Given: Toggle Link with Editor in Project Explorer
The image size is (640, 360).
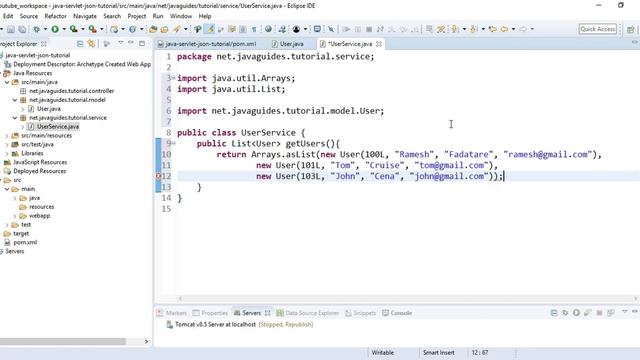Looking at the screenshot, I should click(x=91, y=44).
